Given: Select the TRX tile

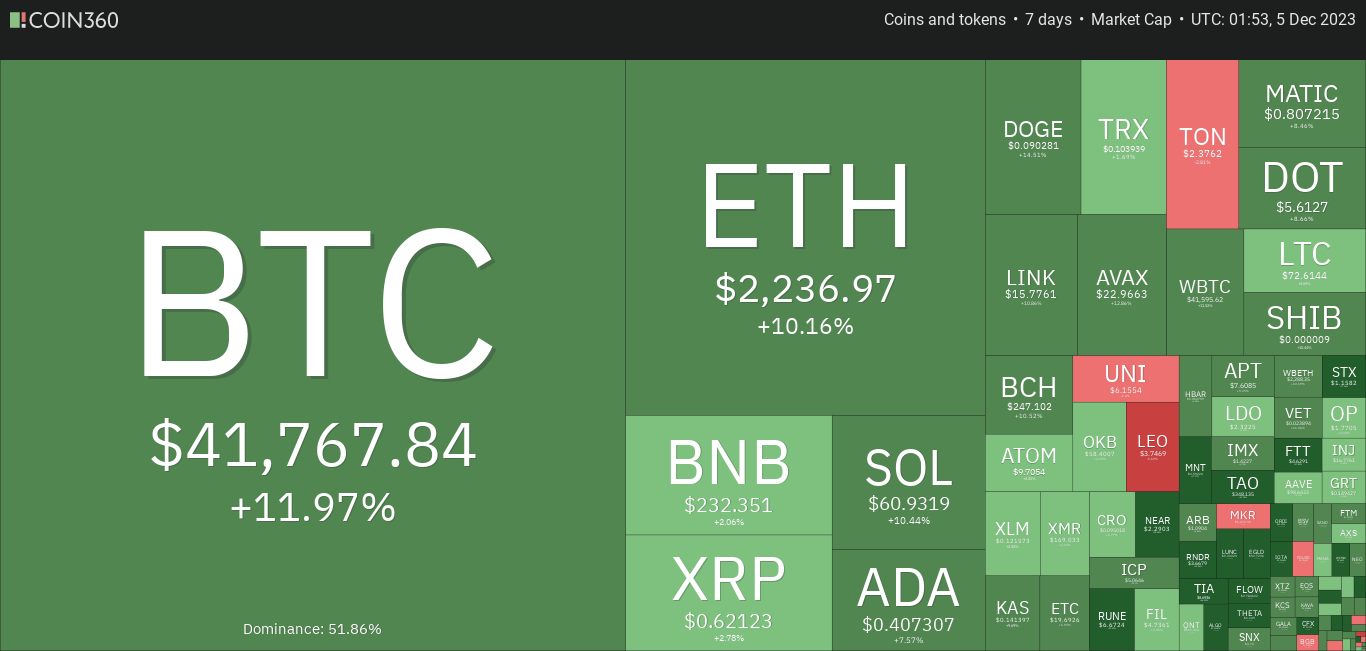Looking at the screenshot, I should tap(1123, 137).
